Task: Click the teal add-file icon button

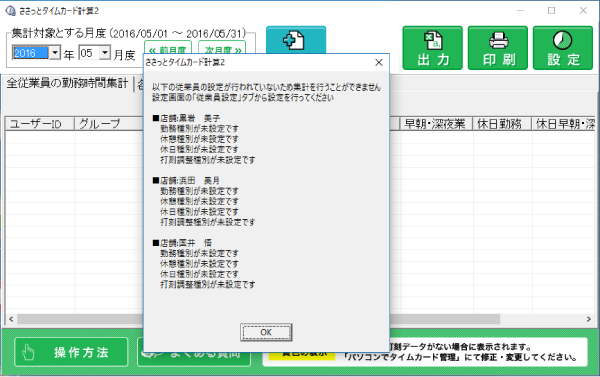Action: pyautogui.click(x=296, y=40)
